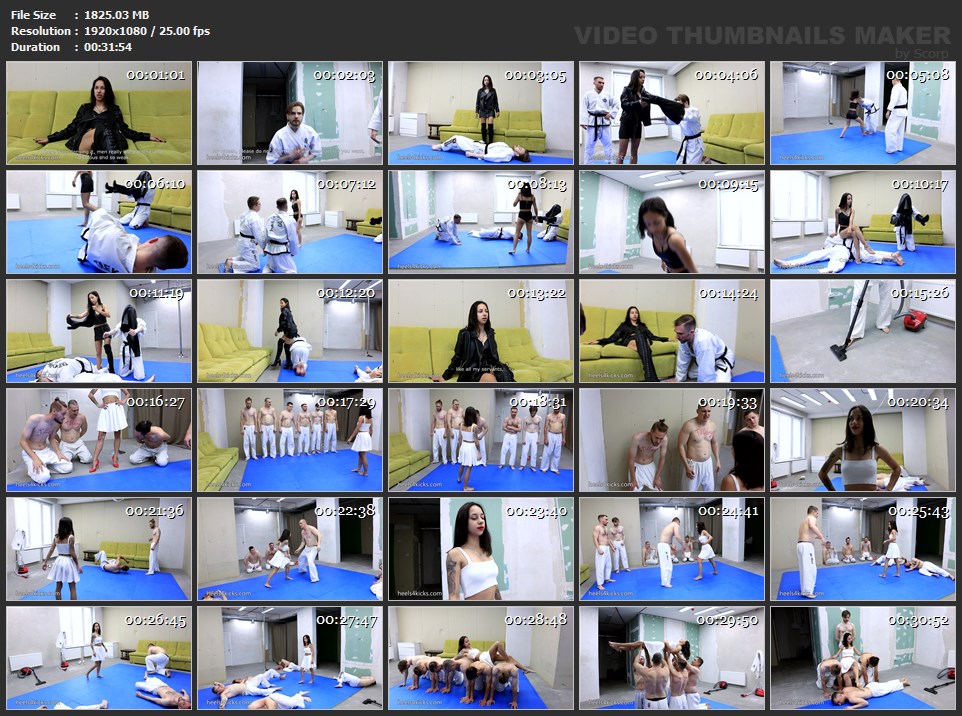Open the last thumbnail at 00:30:52
The width and height of the screenshot is (962, 716).
pyautogui.click(x=862, y=658)
